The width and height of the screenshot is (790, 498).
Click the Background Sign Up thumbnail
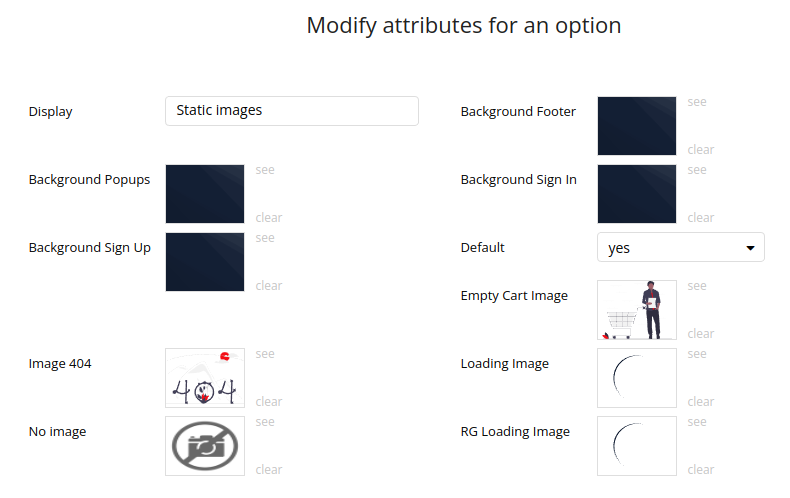coord(205,262)
